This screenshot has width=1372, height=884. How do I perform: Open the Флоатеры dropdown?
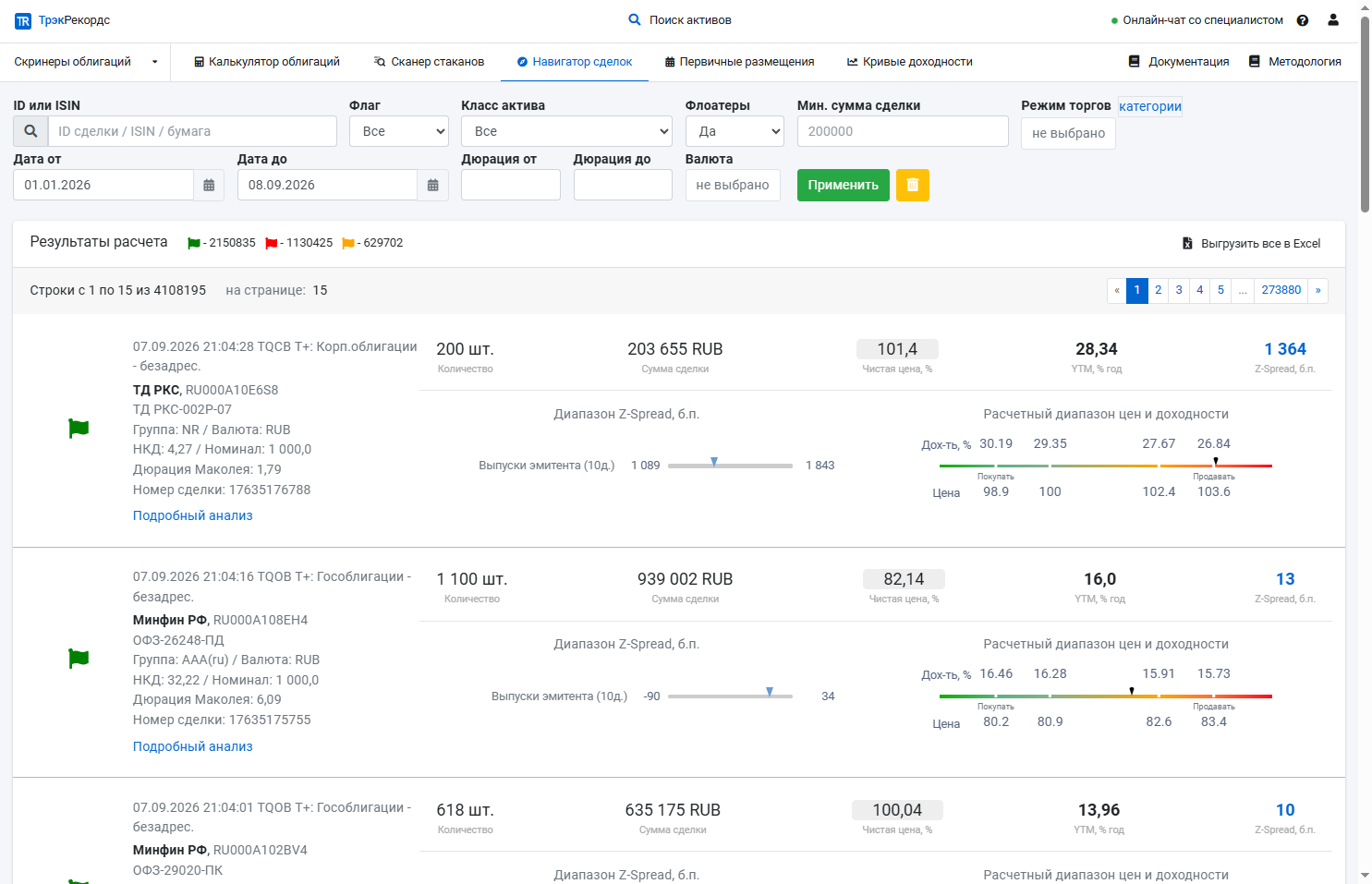(x=735, y=131)
